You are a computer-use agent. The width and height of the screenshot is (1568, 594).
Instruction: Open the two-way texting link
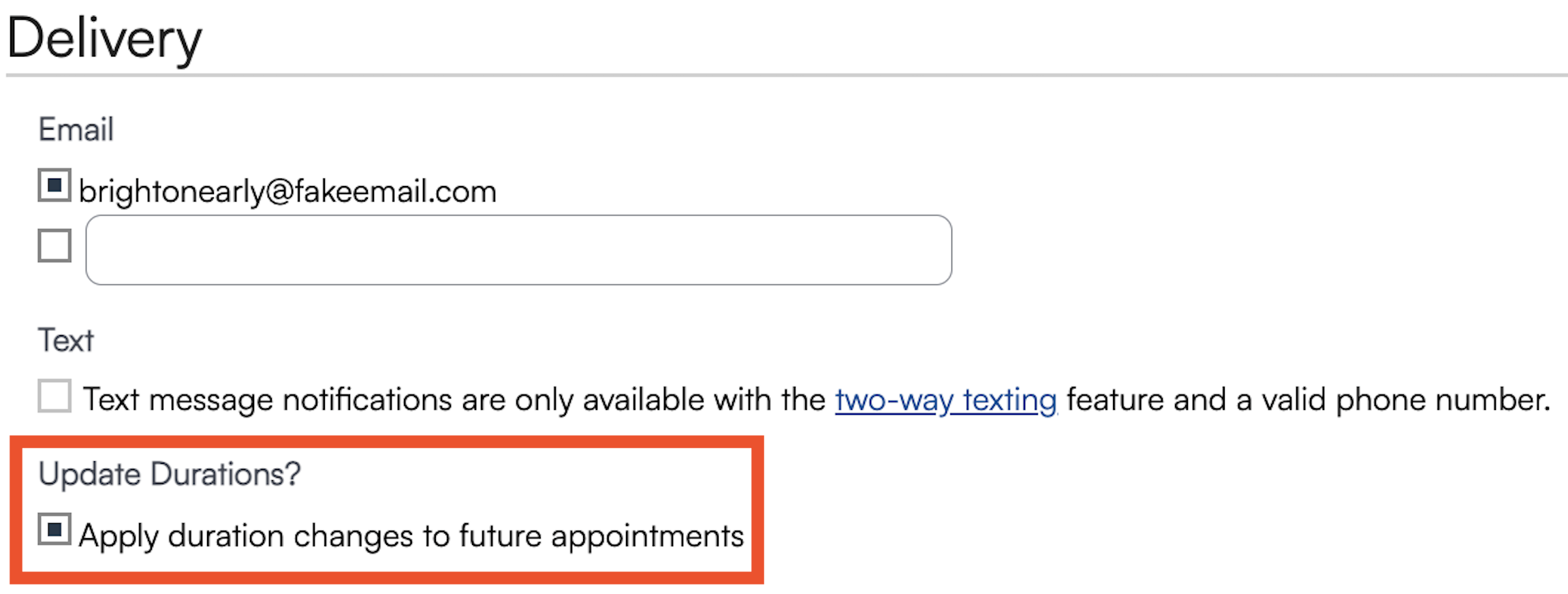[945, 400]
